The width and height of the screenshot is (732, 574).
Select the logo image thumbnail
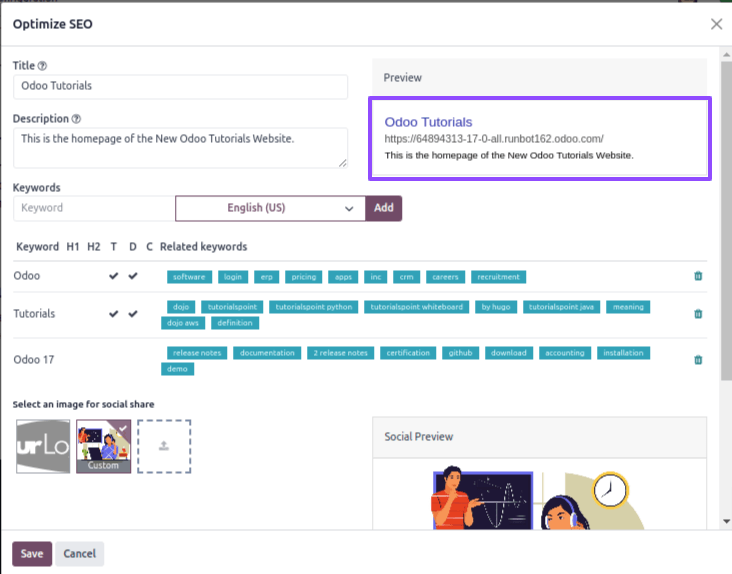[x=43, y=446]
